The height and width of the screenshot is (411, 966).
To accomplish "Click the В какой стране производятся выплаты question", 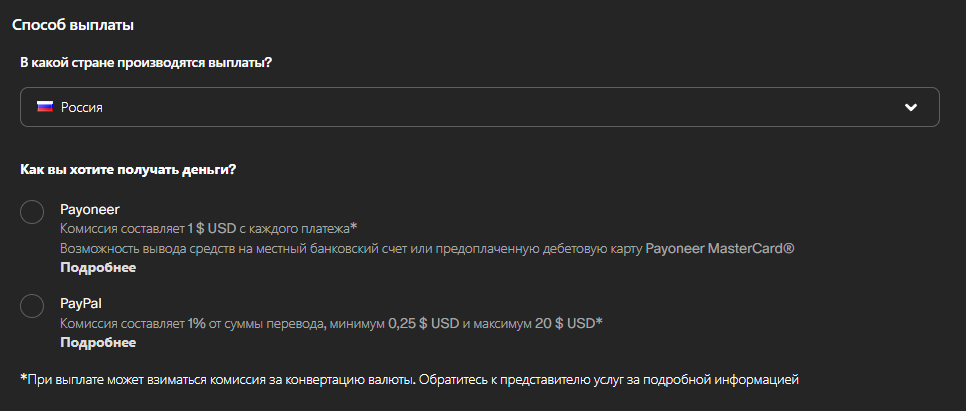I will 146,63.
